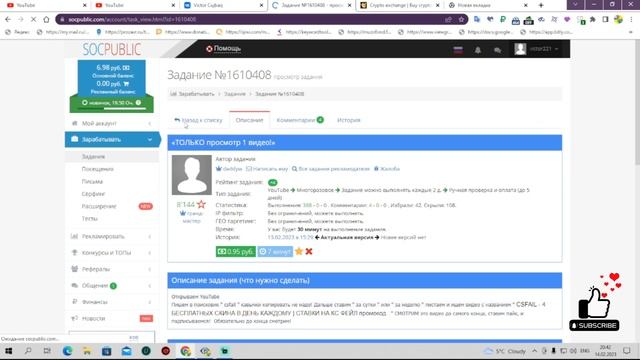Viewport: 640px width, 360px height.
Task: Expand Конкурсы и ТОПы sidebar section
Action: click(112, 253)
